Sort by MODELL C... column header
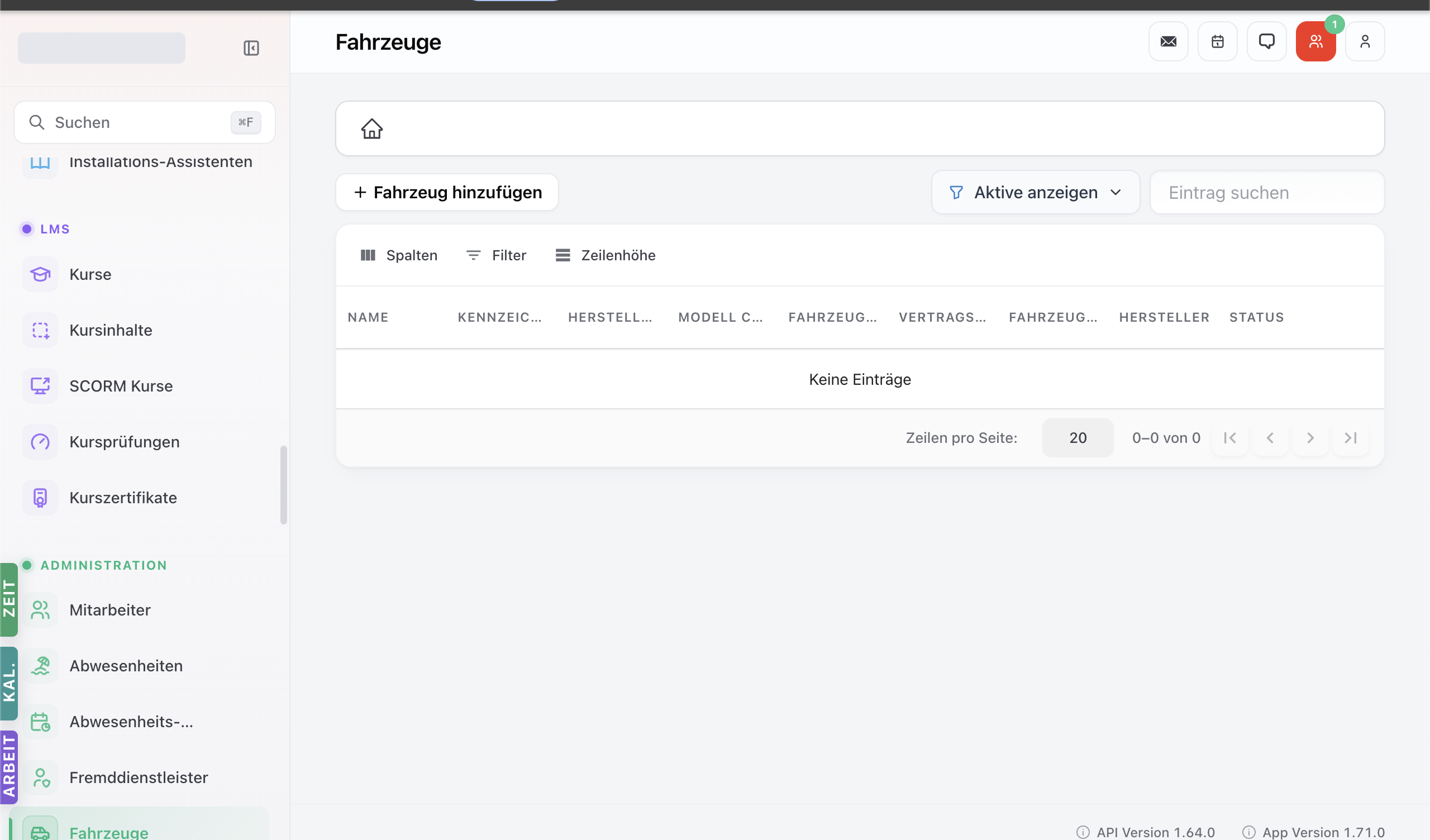 point(720,317)
